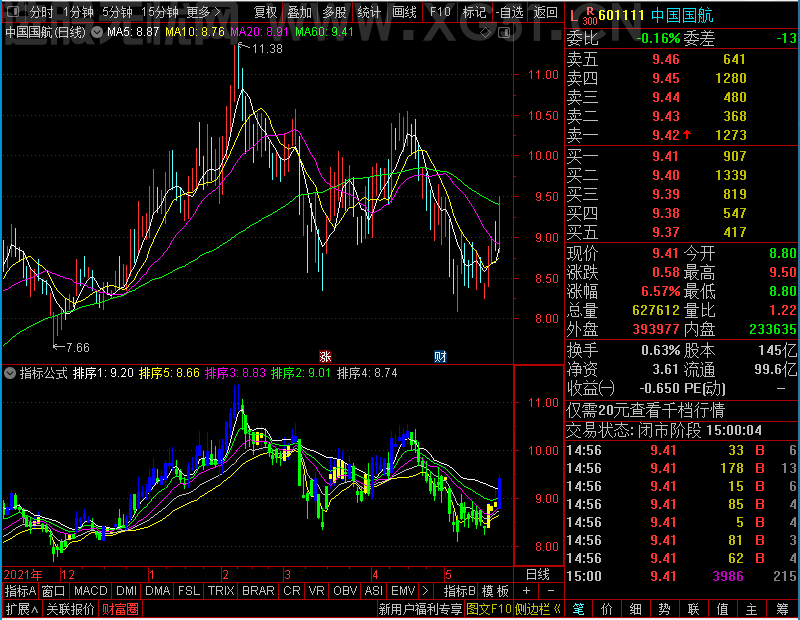800x620 pixels.
Task: Select the 势 trend tab
Action: (x=664, y=609)
